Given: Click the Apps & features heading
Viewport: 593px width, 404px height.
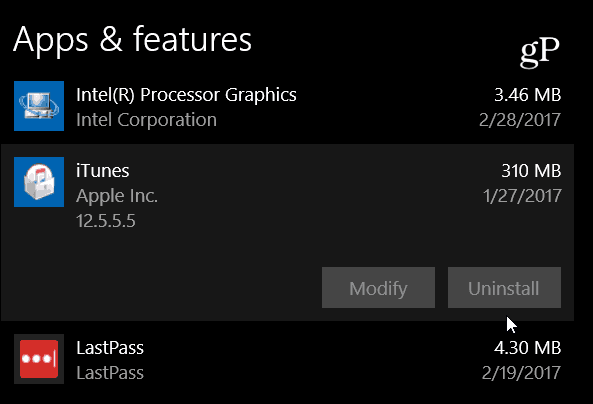Looking at the screenshot, I should [x=132, y=40].
